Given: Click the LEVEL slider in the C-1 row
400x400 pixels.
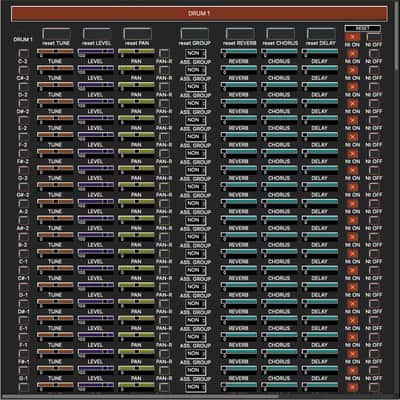Looking at the screenshot, I should (96, 251).
